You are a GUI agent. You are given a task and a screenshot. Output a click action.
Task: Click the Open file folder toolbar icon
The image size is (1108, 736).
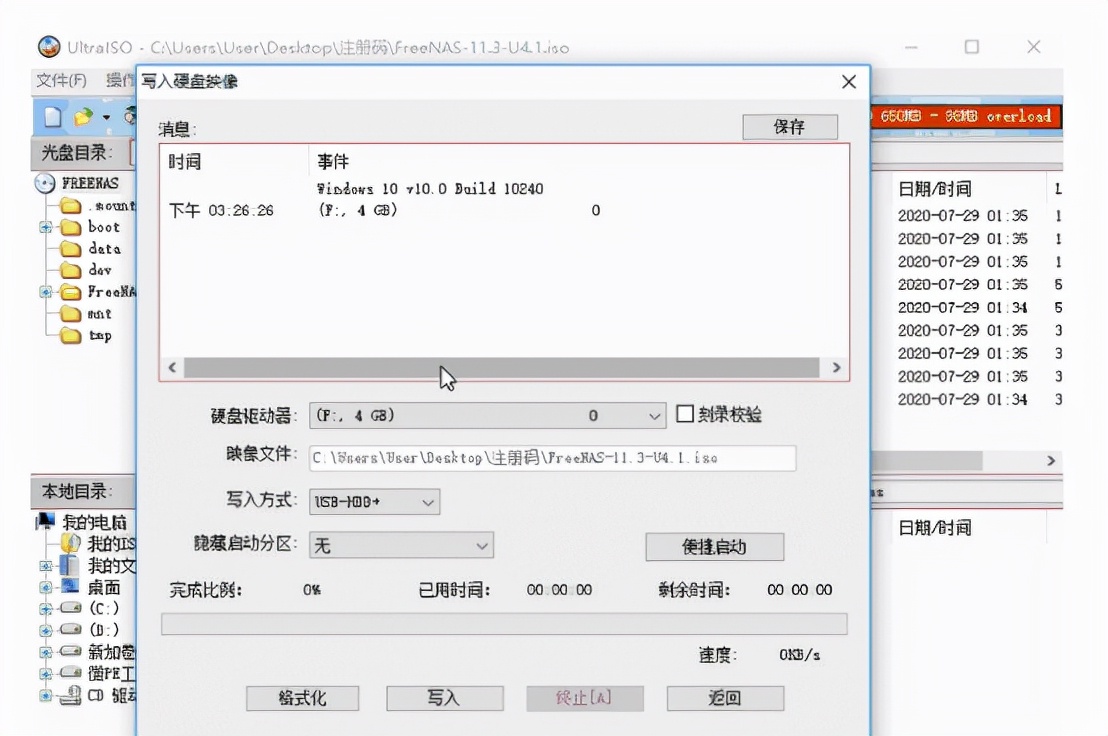83,117
